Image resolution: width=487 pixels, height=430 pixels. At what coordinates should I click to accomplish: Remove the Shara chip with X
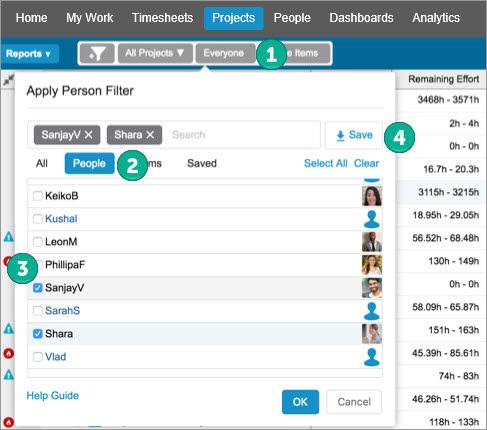pyautogui.click(x=150, y=135)
